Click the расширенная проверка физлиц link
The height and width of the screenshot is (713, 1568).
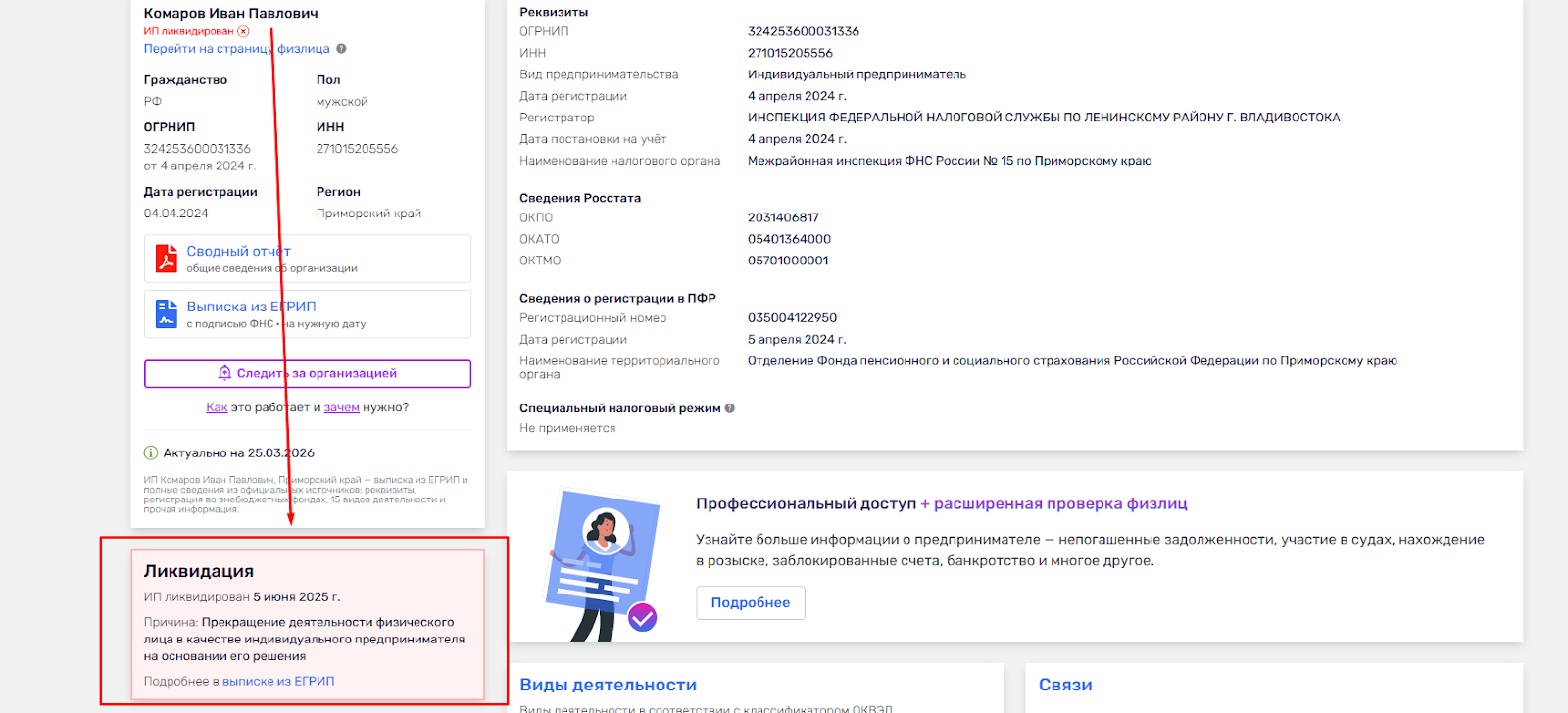click(x=1059, y=503)
